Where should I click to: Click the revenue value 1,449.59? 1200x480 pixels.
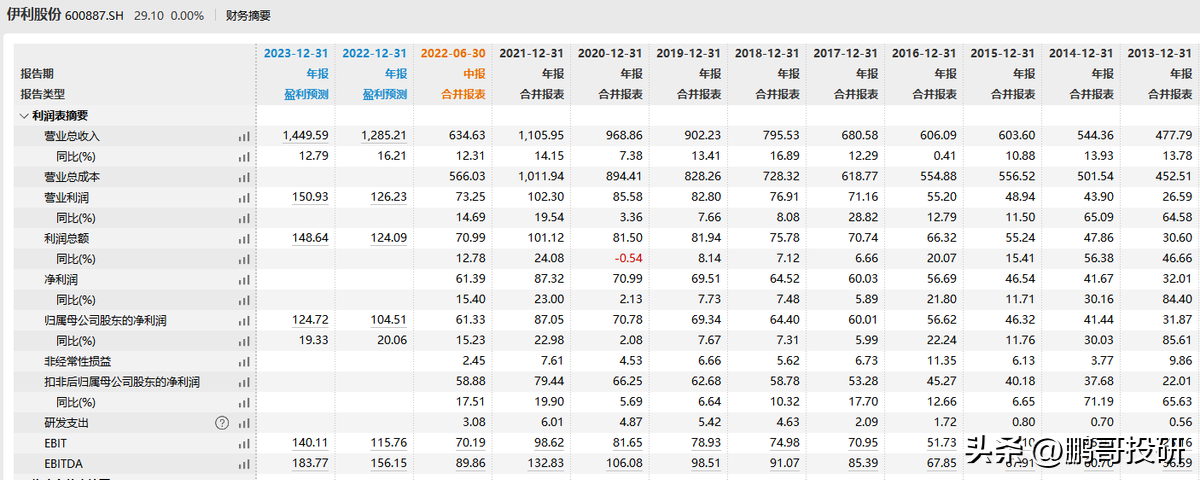pos(305,136)
